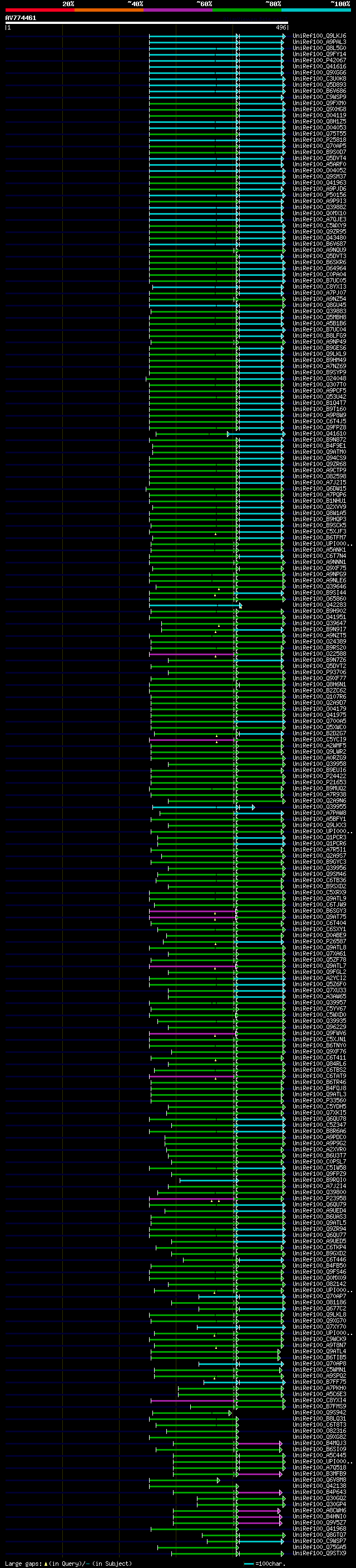The height and width of the screenshot is (1568, 356).
Task: Click the magenta alignment bar of B4MQJ3
Action: (x=260, y=1443)
